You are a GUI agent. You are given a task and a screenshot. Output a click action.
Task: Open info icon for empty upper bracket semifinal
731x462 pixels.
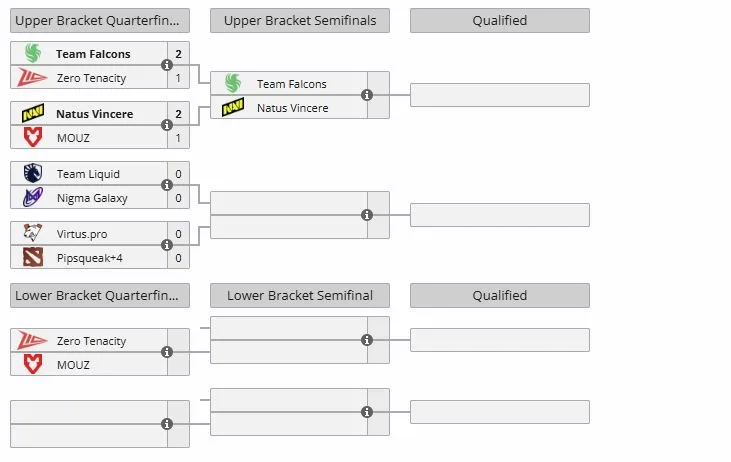pos(367,215)
